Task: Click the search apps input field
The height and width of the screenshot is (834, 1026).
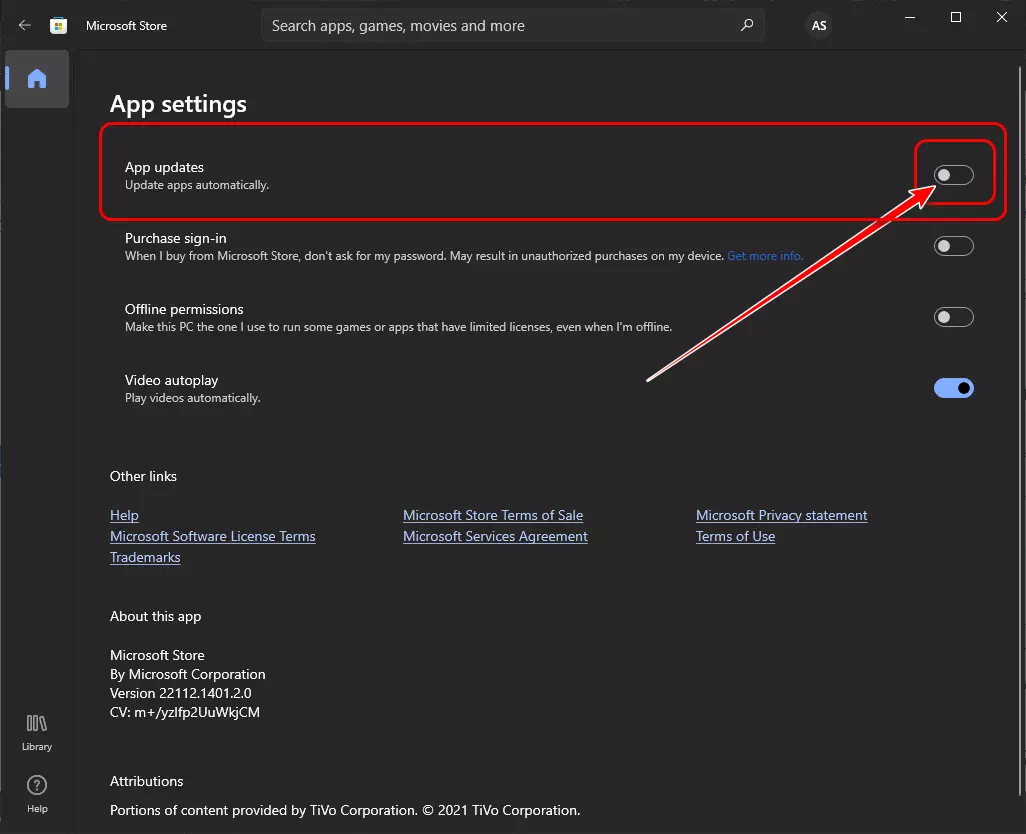Action: pos(512,26)
